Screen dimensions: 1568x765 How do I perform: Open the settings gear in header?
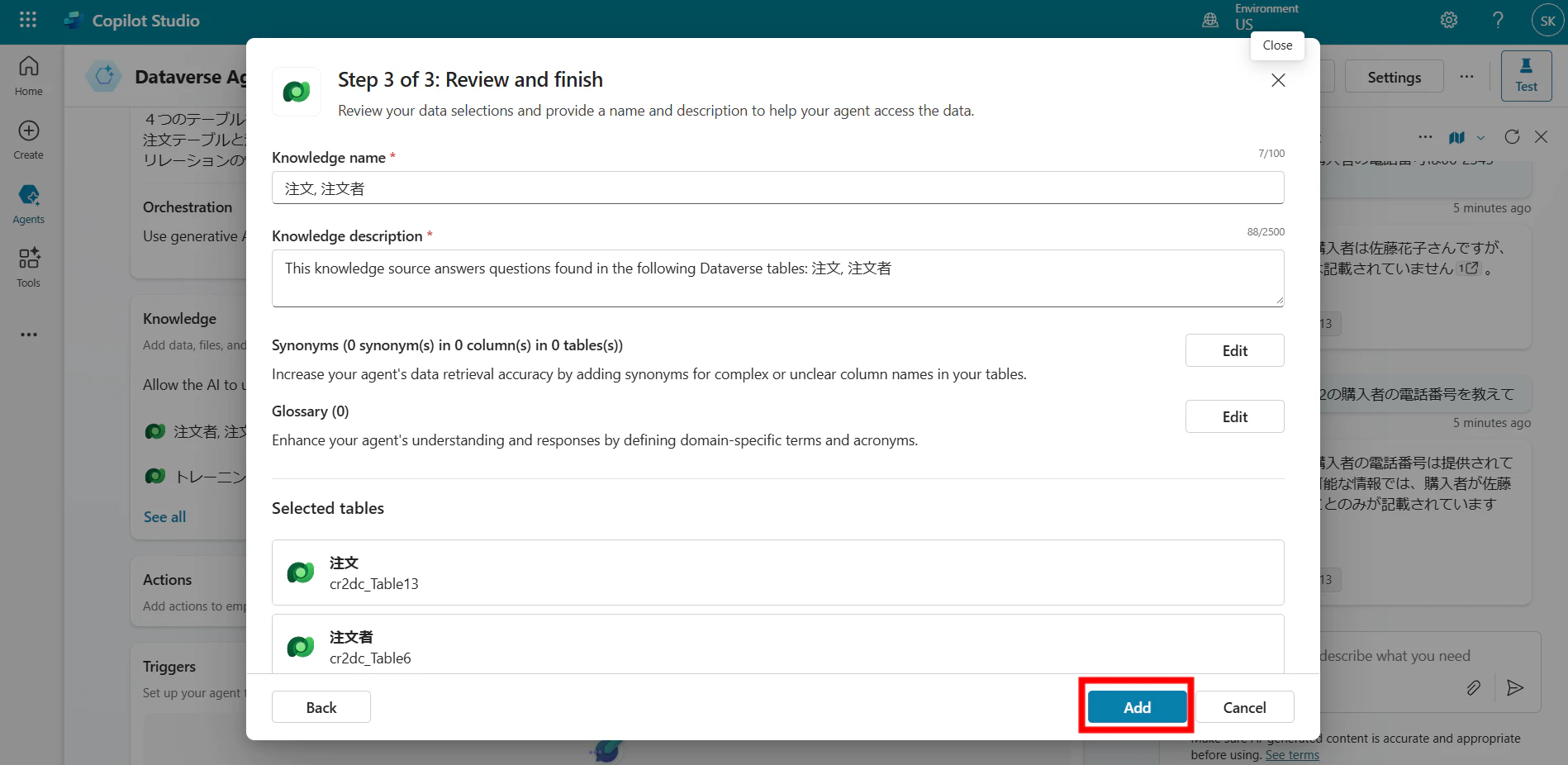[1449, 20]
